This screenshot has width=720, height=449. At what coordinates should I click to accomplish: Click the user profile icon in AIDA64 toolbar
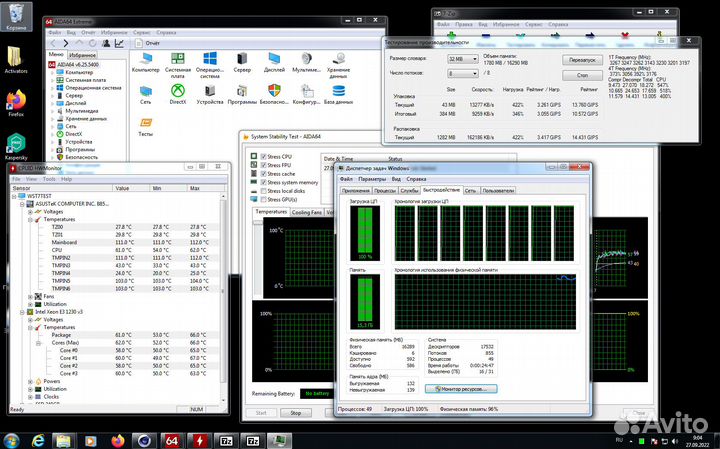106,43
